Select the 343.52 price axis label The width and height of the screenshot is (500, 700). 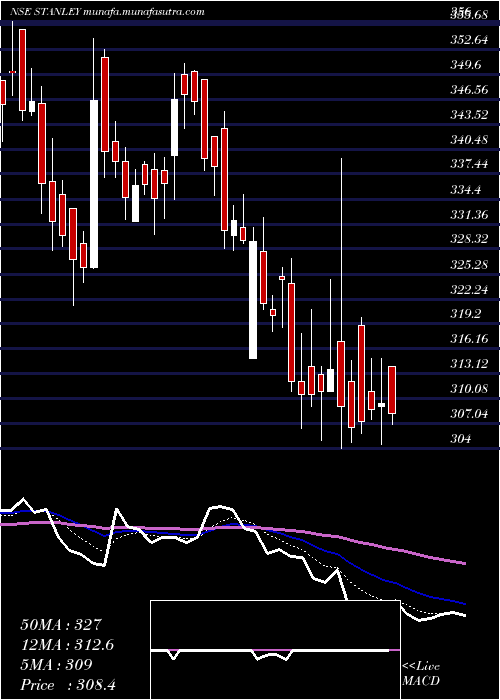click(469, 115)
